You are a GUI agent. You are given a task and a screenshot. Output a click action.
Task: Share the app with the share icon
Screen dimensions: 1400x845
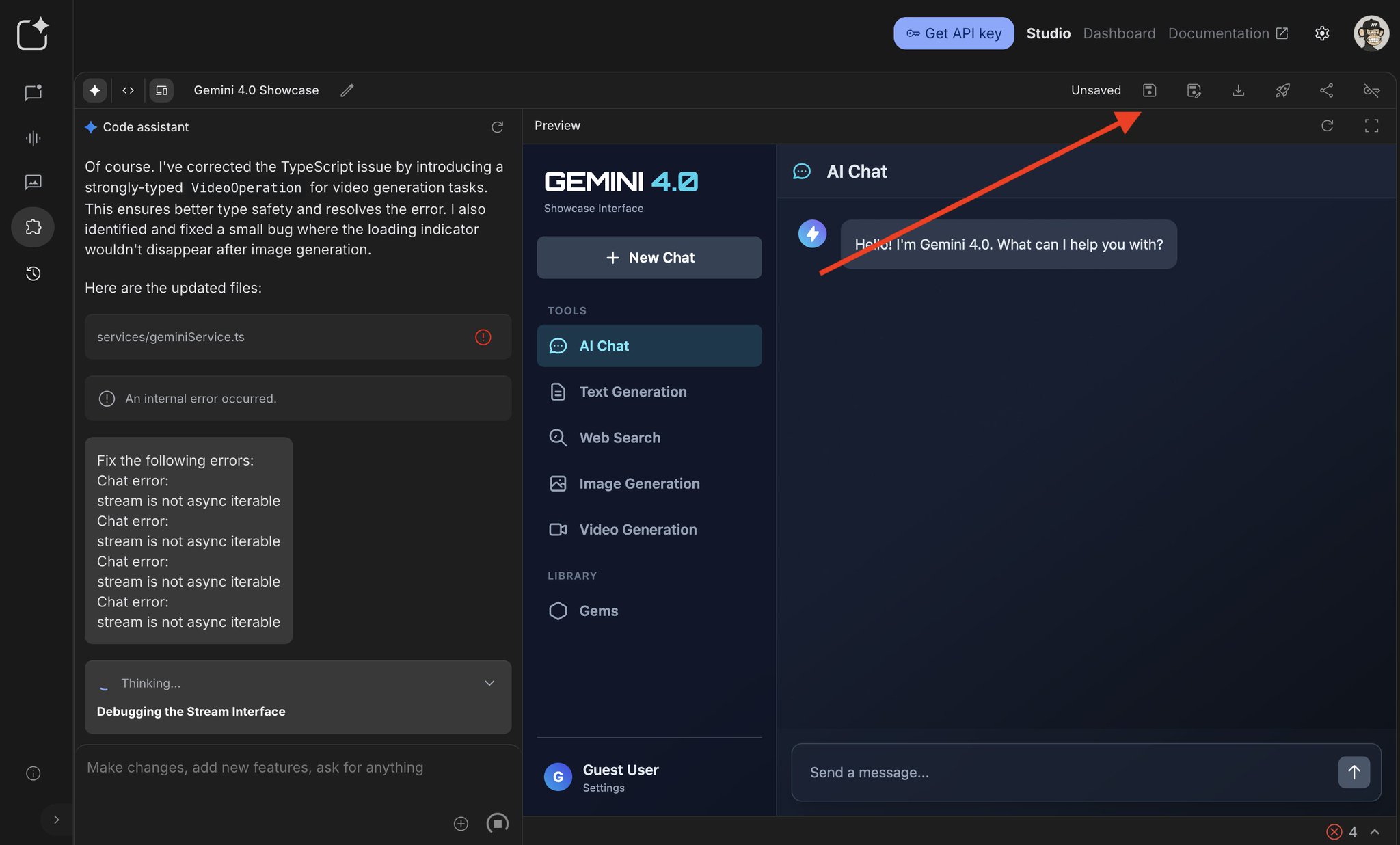point(1326,90)
